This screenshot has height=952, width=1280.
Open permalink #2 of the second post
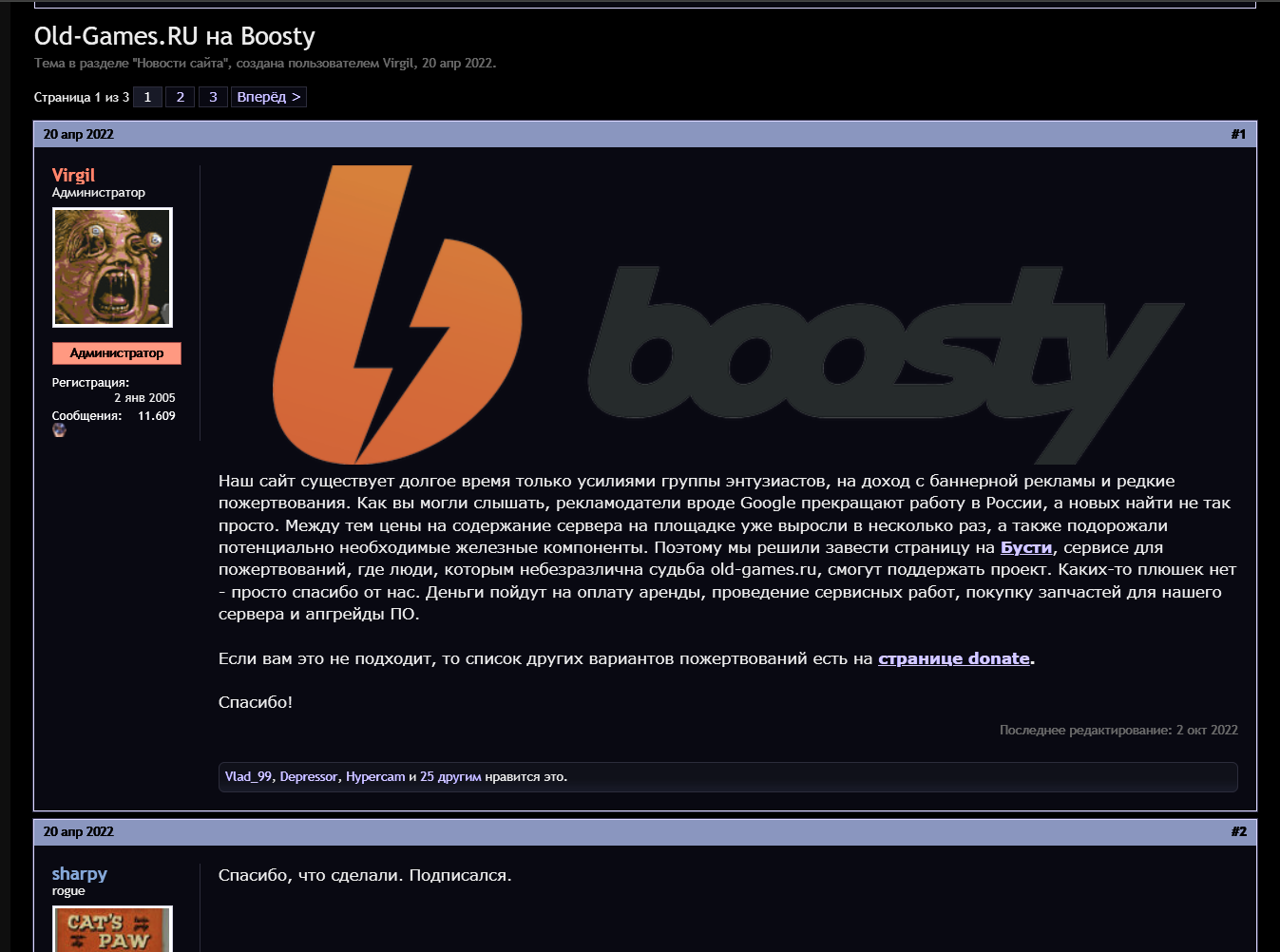click(1239, 831)
